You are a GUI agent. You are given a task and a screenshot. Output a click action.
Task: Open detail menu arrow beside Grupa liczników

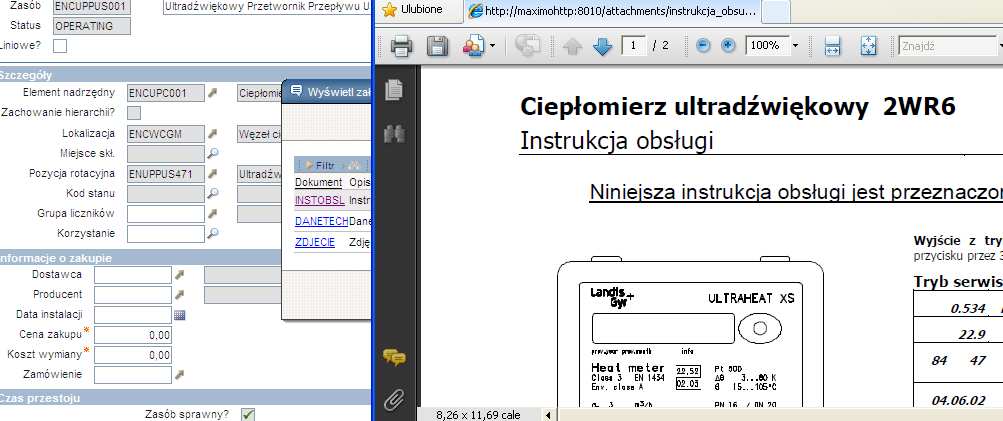pyautogui.click(x=213, y=213)
